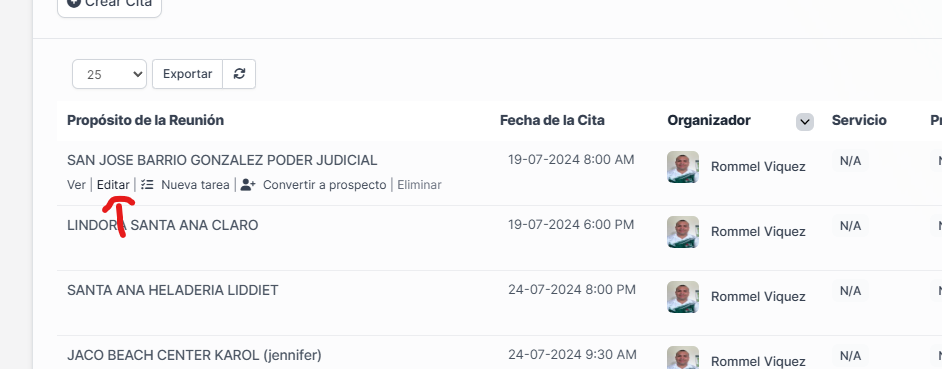The height and width of the screenshot is (369, 942).
Task: Click the Nueva tarea checklist icon
Action: tap(147, 185)
